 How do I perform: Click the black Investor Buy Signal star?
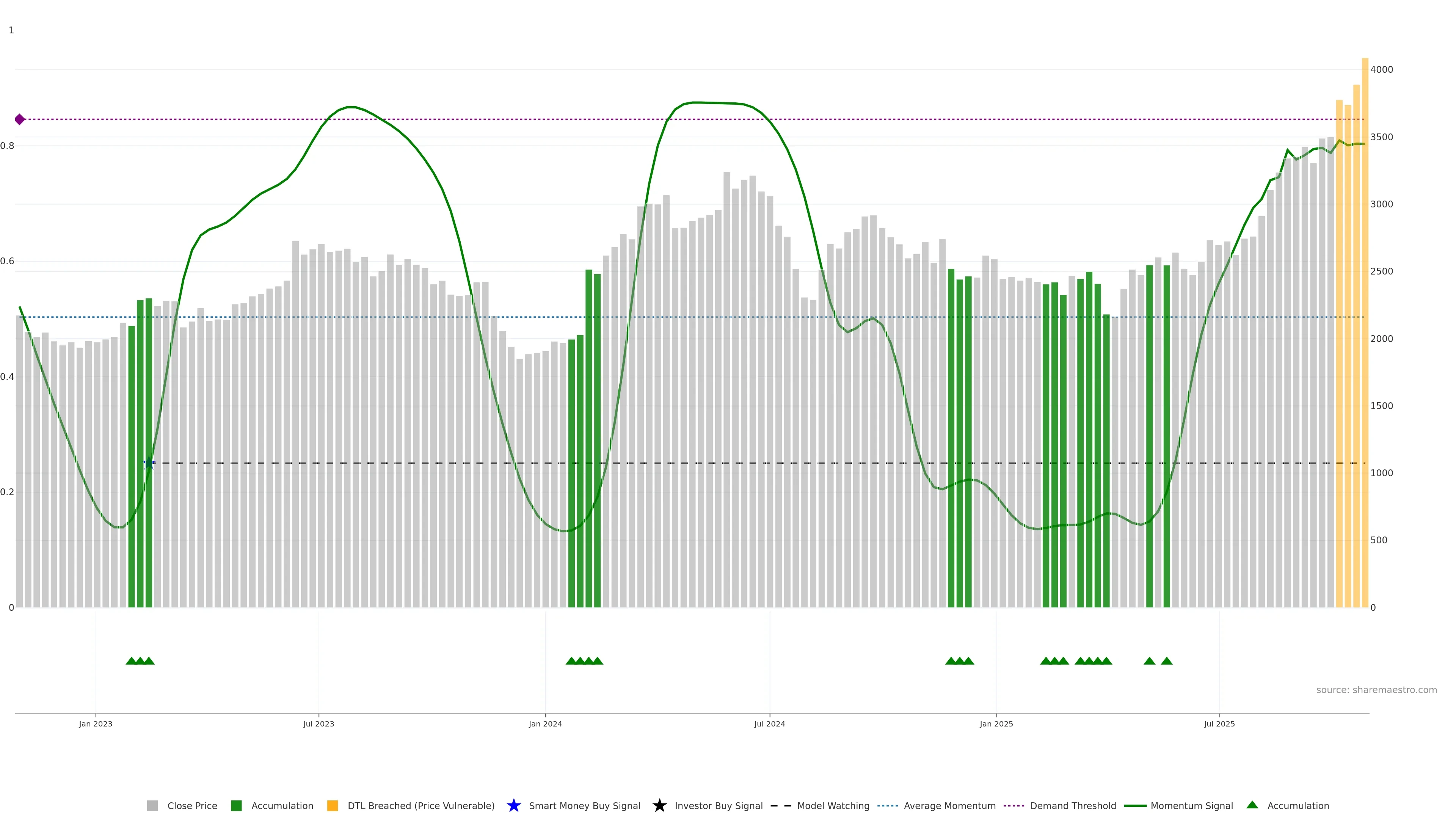click(x=659, y=805)
